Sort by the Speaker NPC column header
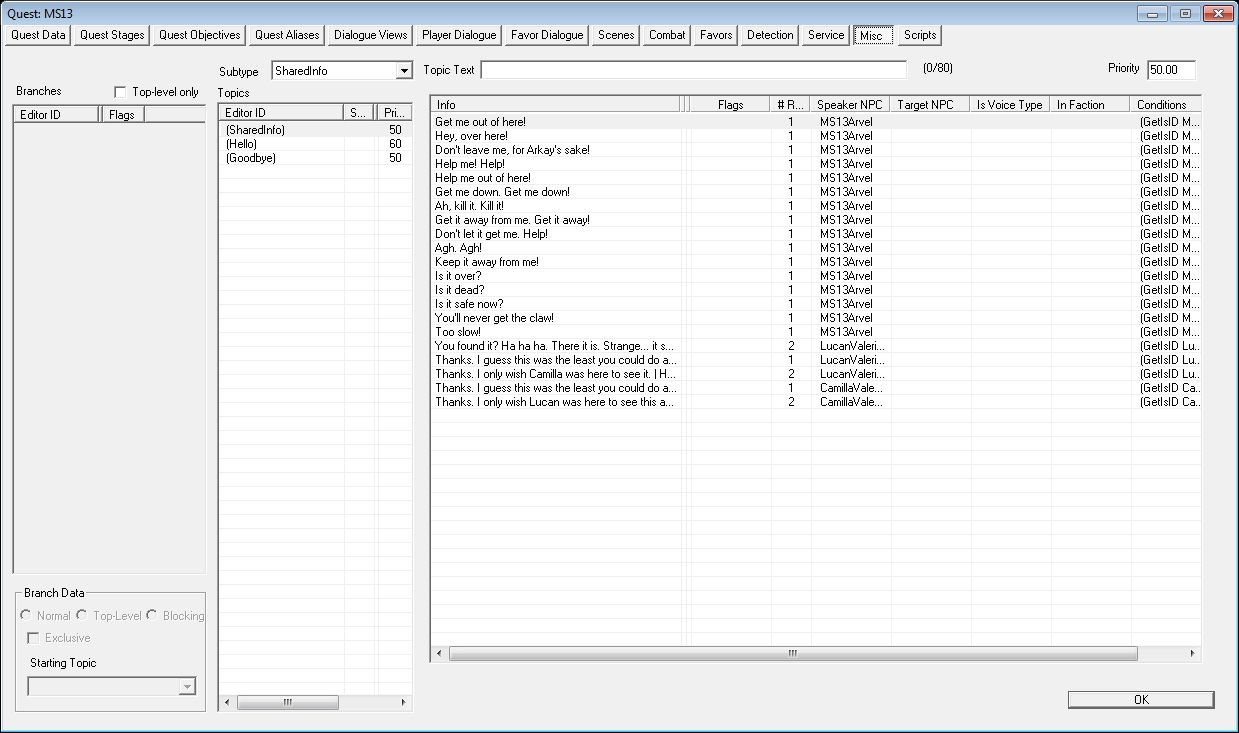This screenshot has width=1239, height=733. coord(850,105)
